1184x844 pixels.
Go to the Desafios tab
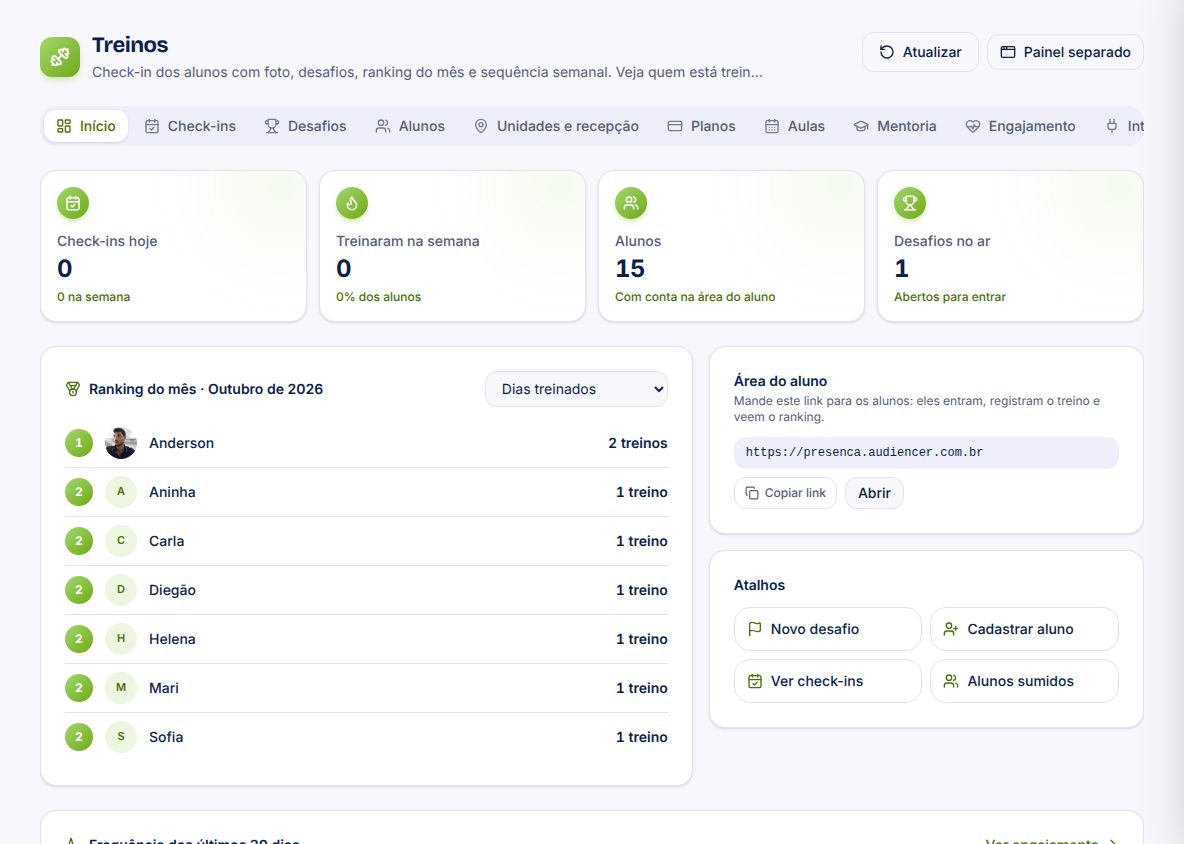tap(305, 126)
